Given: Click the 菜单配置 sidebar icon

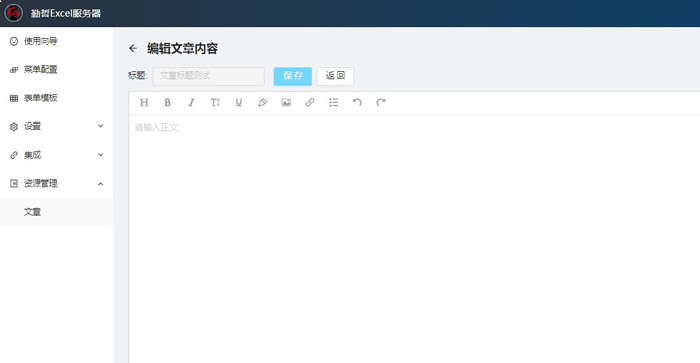Looking at the screenshot, I should 14,70.
